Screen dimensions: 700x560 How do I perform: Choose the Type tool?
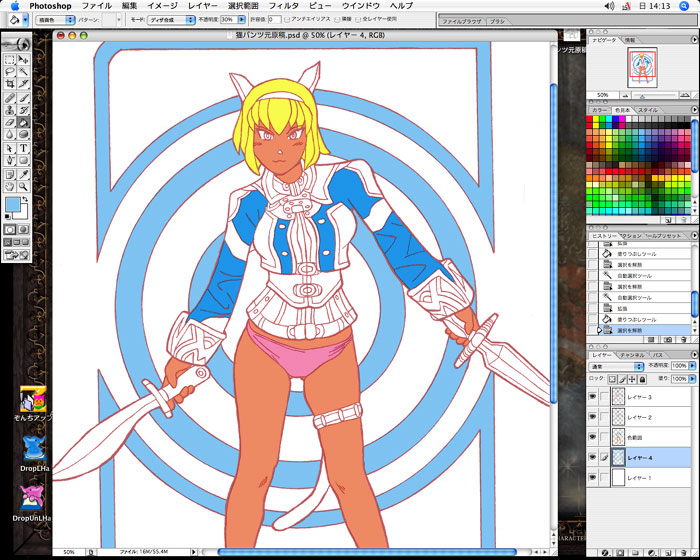23,148
